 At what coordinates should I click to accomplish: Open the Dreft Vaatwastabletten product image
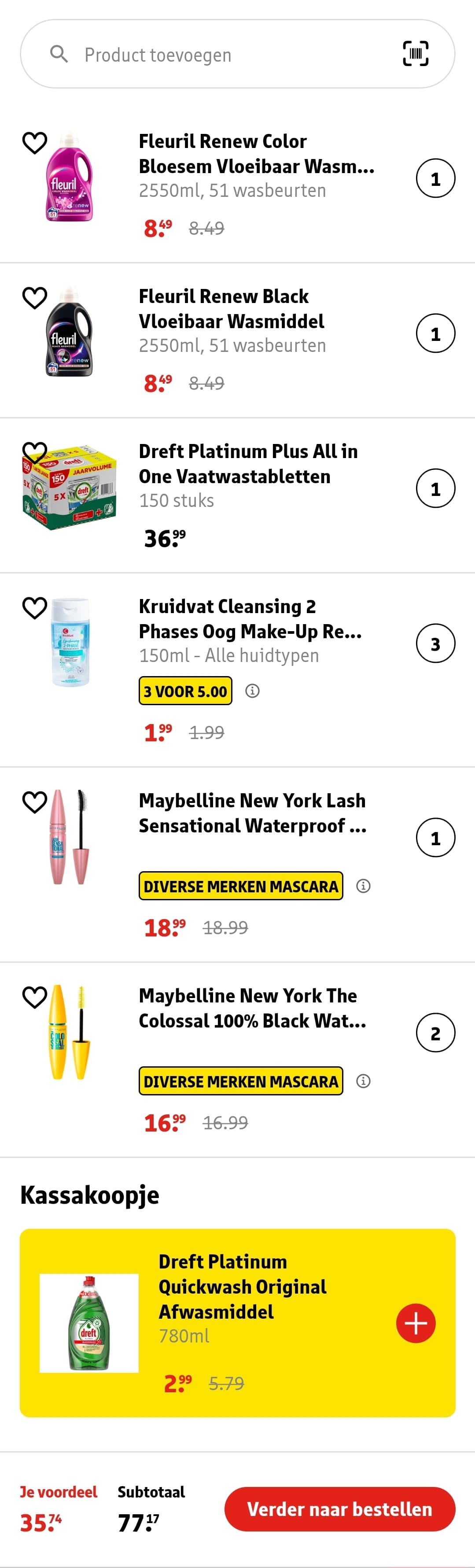69,487
